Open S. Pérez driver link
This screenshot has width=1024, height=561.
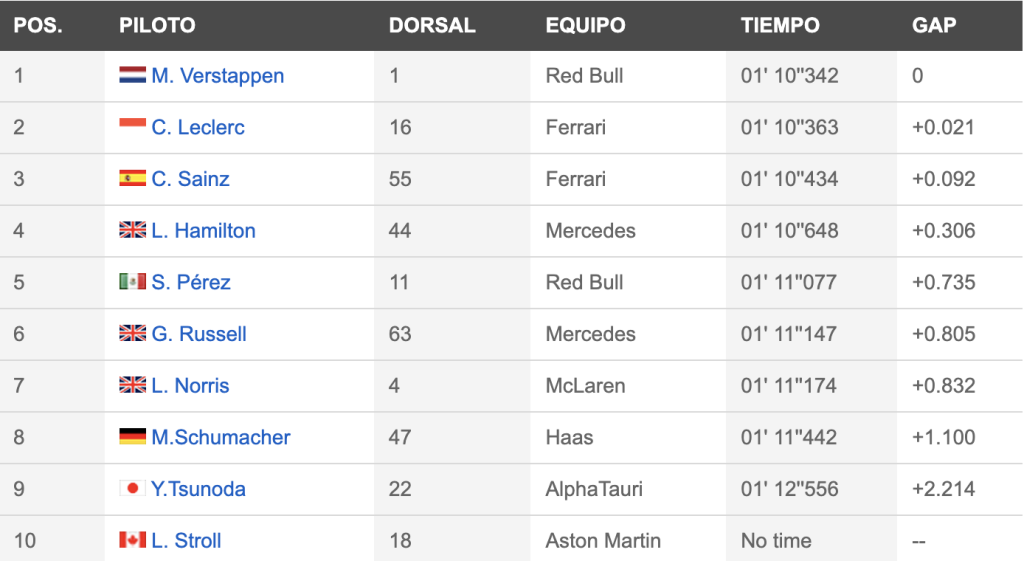tap(191, 282)
